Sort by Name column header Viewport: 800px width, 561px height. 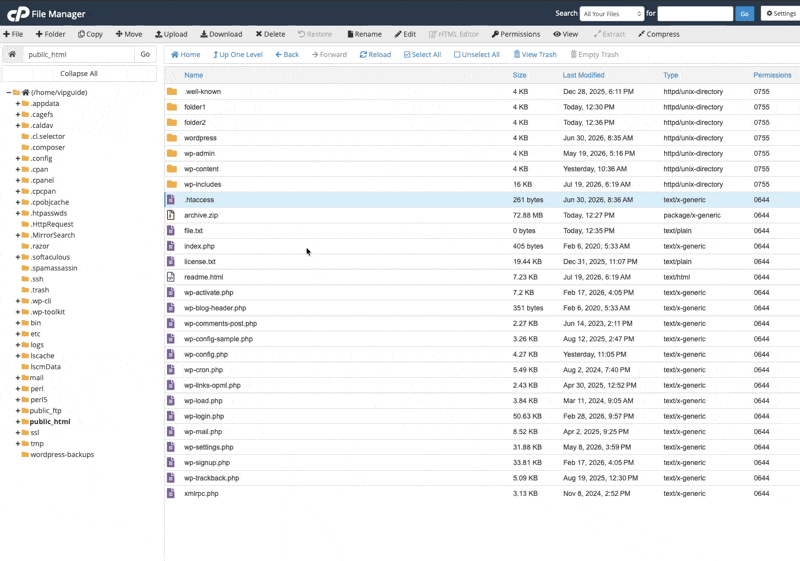[x=193, y=75]
